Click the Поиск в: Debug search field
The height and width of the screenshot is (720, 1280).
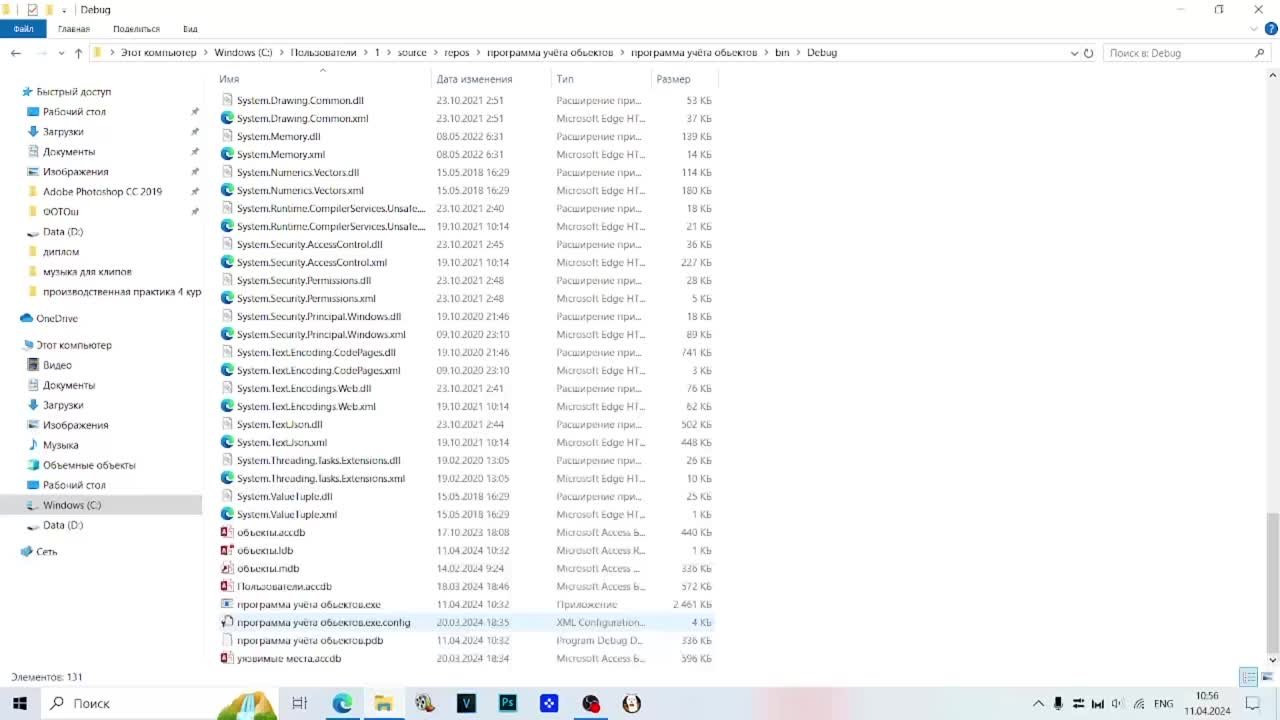point(1178,53)
